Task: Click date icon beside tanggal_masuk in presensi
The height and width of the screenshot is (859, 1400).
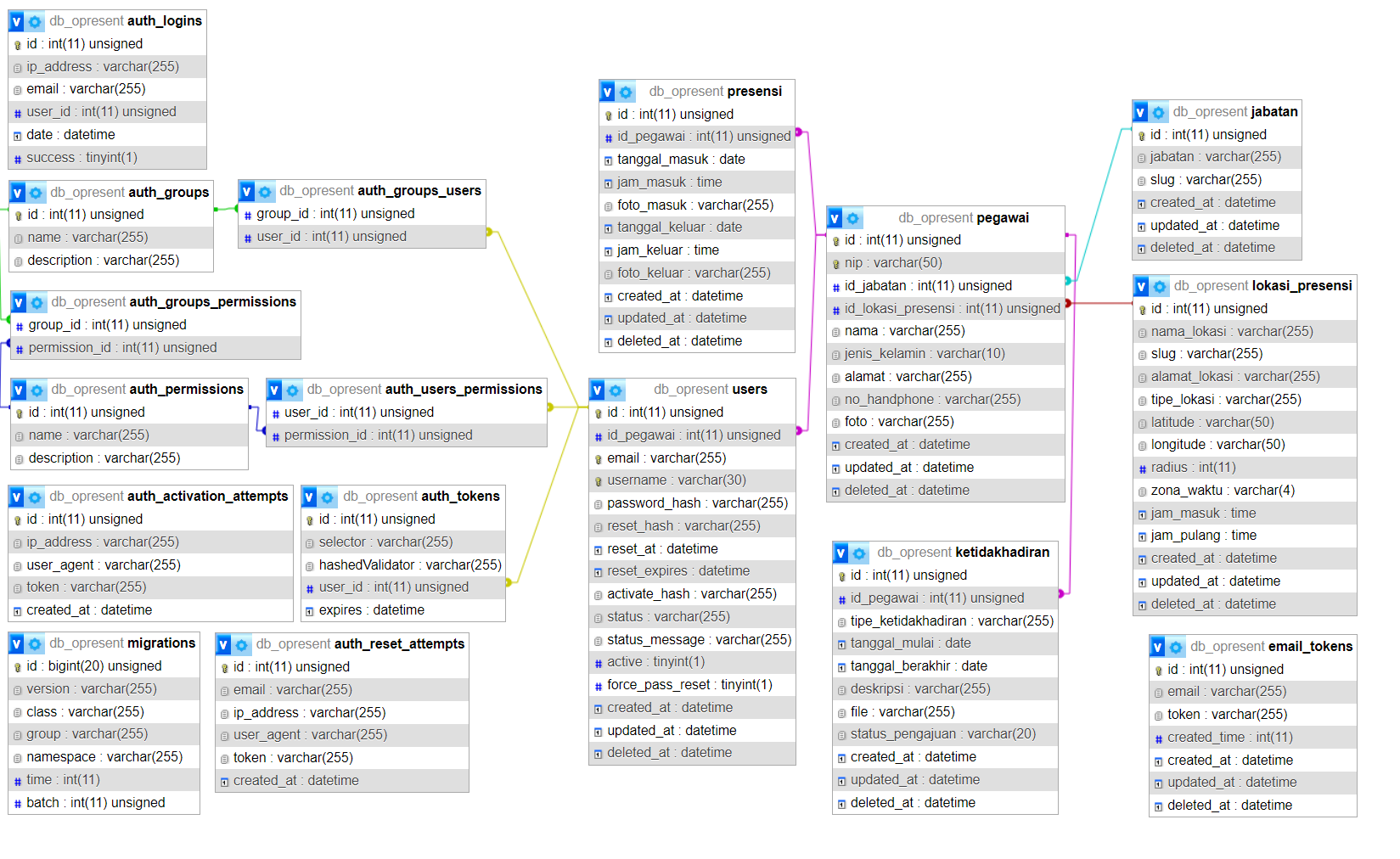Action: pos(608,160)
